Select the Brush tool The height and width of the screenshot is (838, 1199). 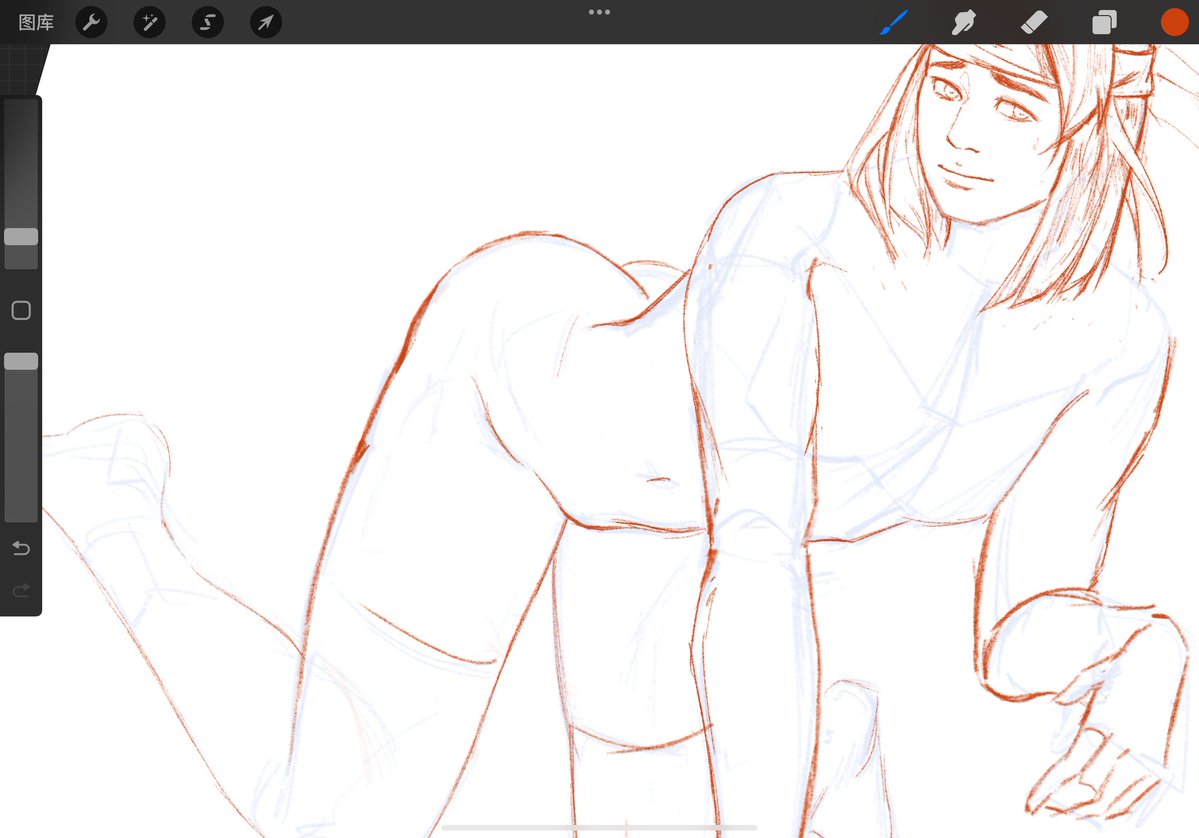point(894,22)
